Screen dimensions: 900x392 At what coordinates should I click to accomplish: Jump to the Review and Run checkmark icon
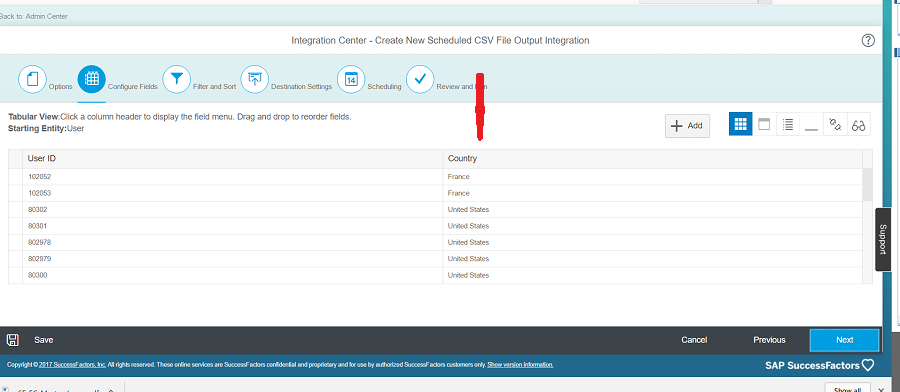pos(420,79)
